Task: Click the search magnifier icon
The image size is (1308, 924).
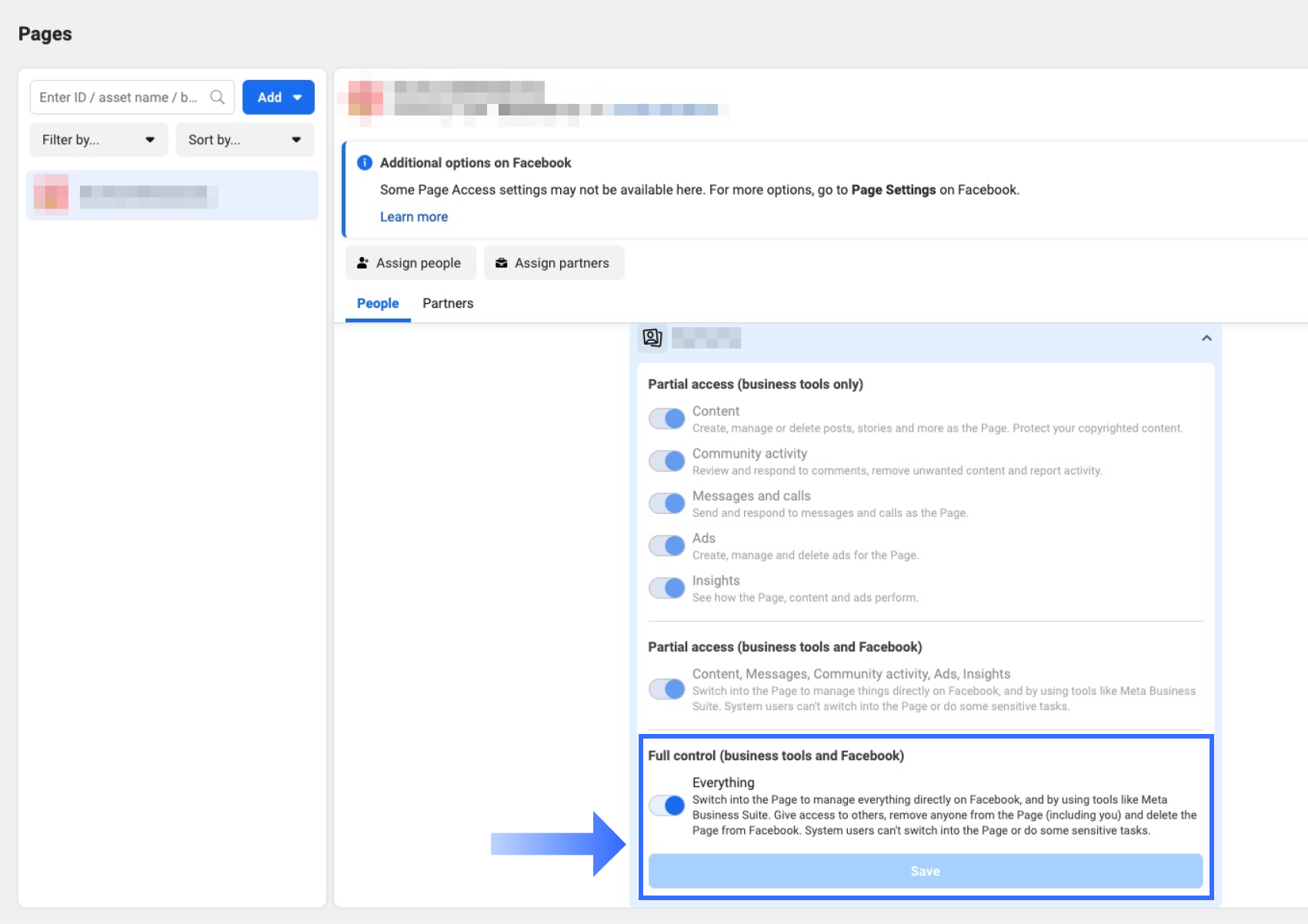Action: click(218, 97)
